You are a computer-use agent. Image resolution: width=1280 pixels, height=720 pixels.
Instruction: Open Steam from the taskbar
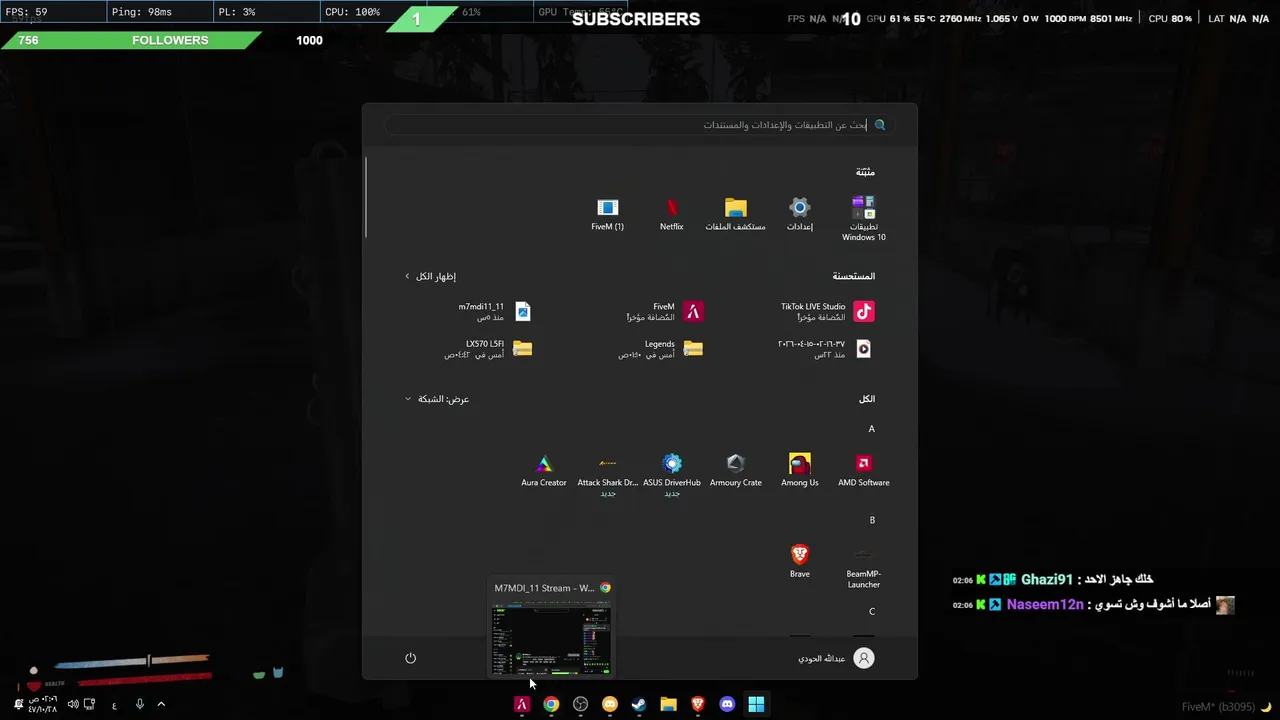click(x=639, y=704)
